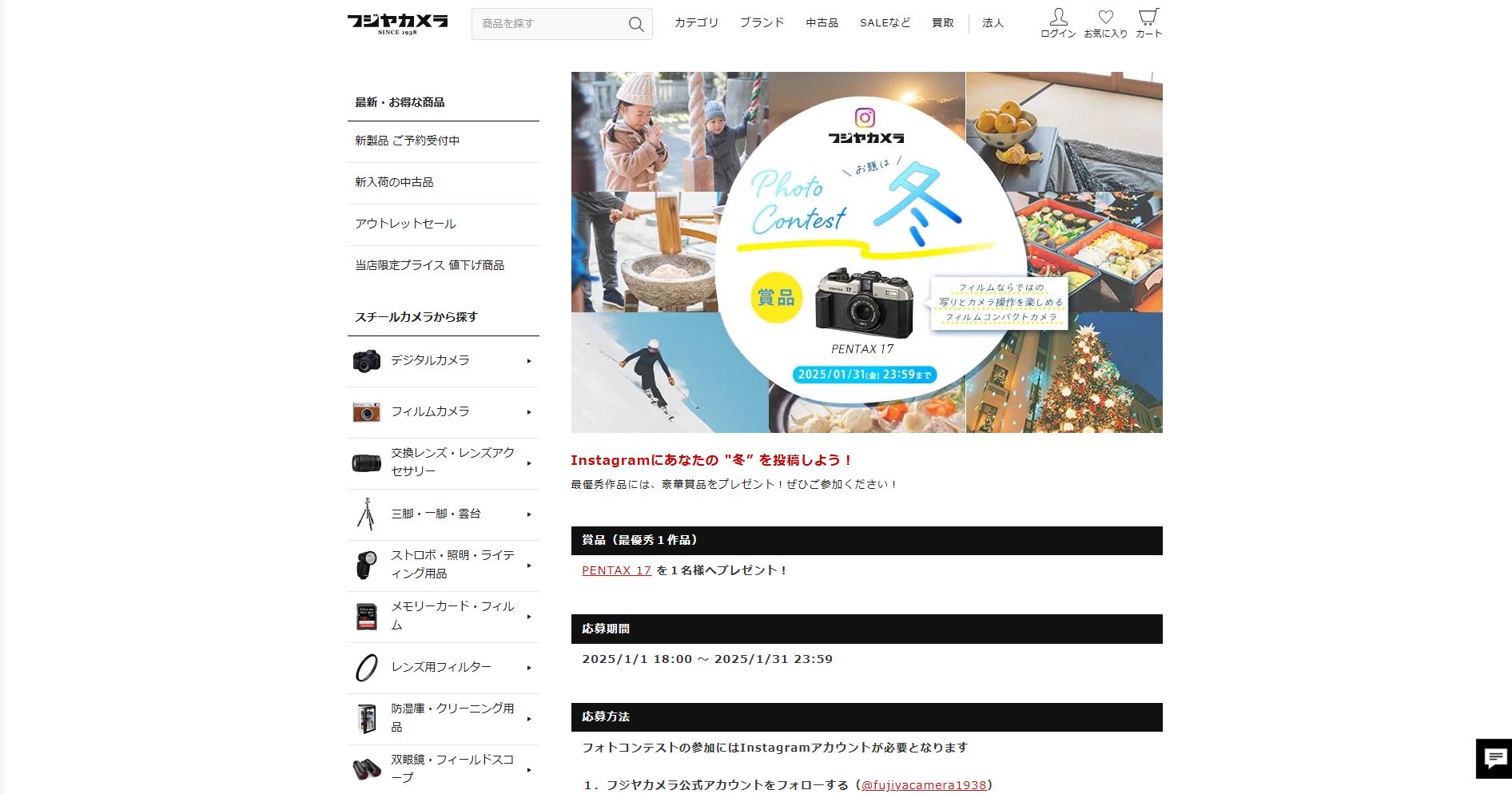Follow the PENTAX 17 prize link
The image size is (1512, 794).
tap(616, 570)
